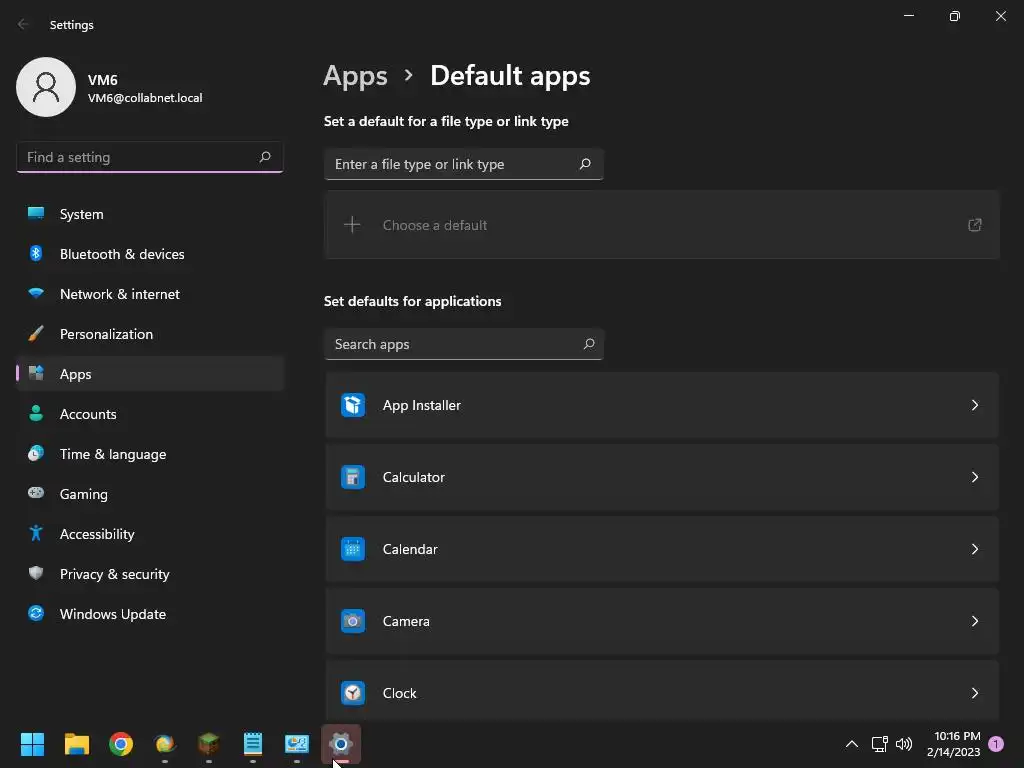This screenshot has height=768, width=1024.
Task: Click the Calendar app icon
Action: [353, 549]
